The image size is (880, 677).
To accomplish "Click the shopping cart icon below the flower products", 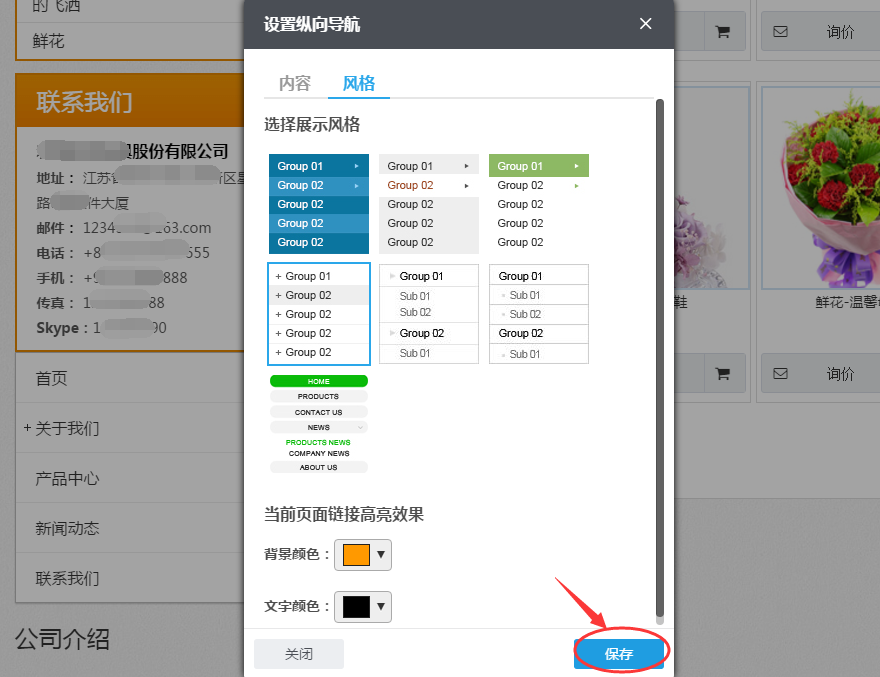I will pyautogui.click(x=722, y=374).
